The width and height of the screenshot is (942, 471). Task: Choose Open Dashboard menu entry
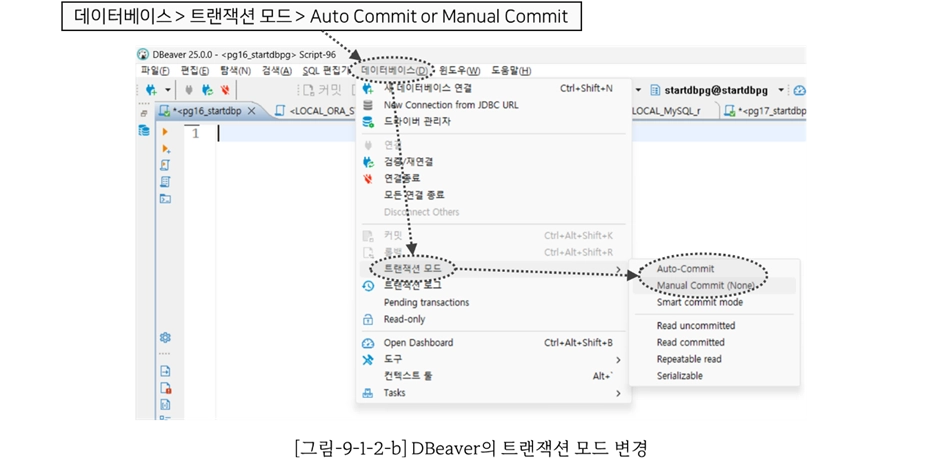tap(493, 342)
